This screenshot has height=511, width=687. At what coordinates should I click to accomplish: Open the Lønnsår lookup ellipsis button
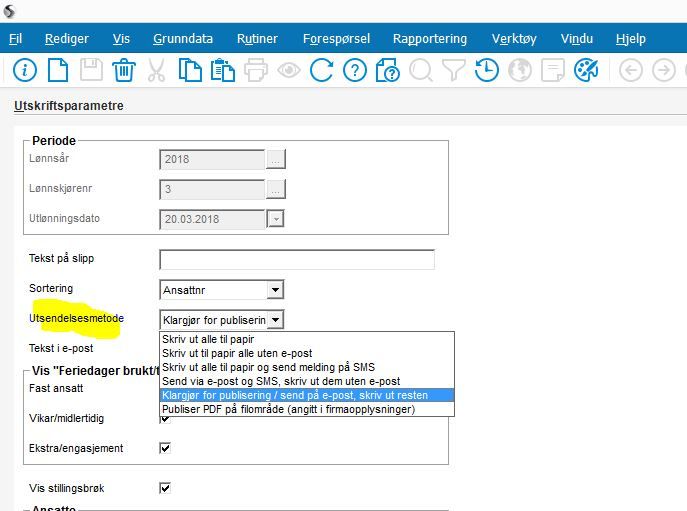pyautogui.click(x=276, y=159)
